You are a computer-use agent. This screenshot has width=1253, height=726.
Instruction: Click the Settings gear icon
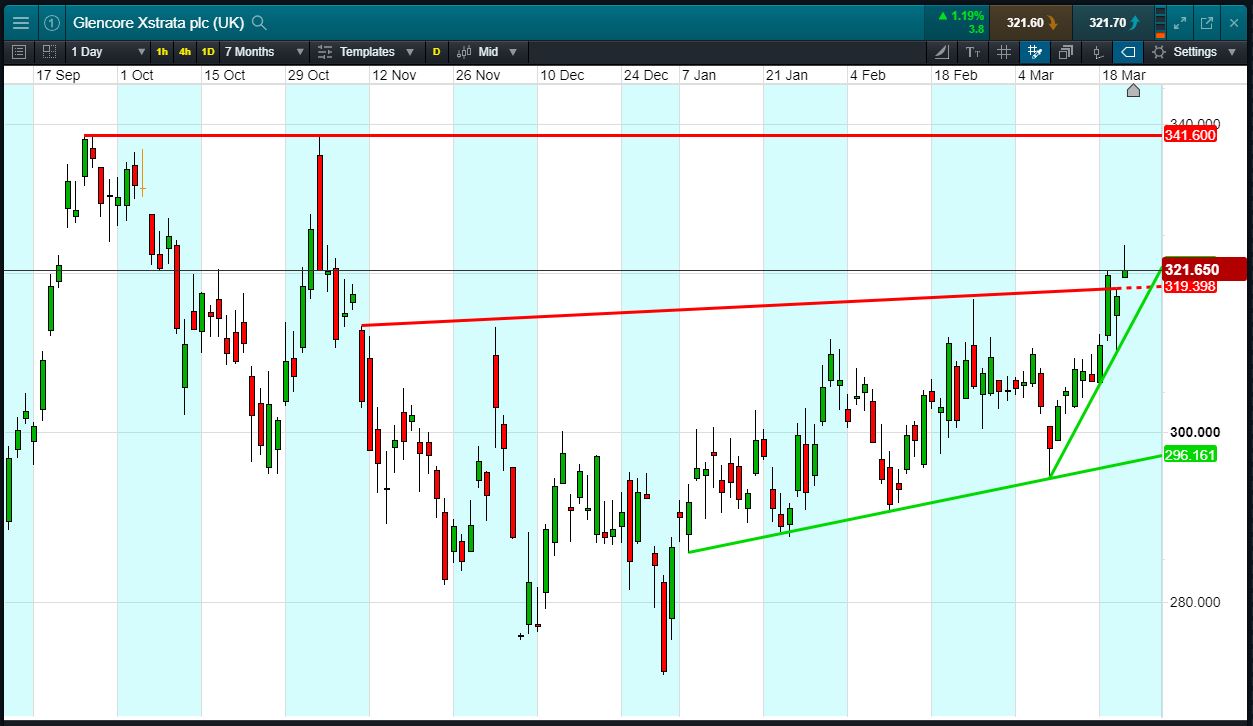1159,52
